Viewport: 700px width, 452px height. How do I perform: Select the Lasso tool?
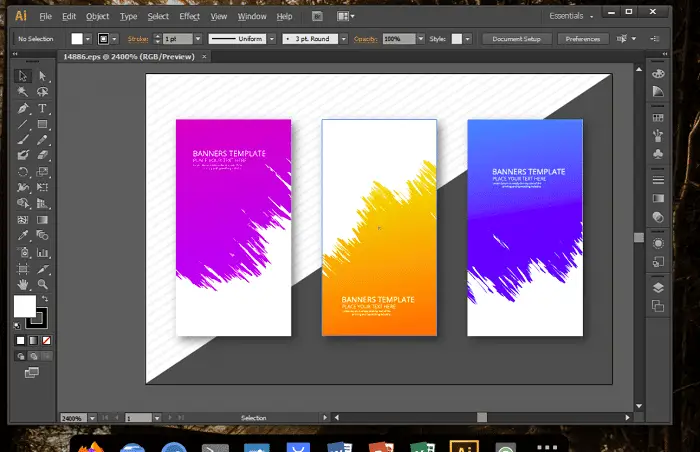pyautogui.click(x=42, y=92)
